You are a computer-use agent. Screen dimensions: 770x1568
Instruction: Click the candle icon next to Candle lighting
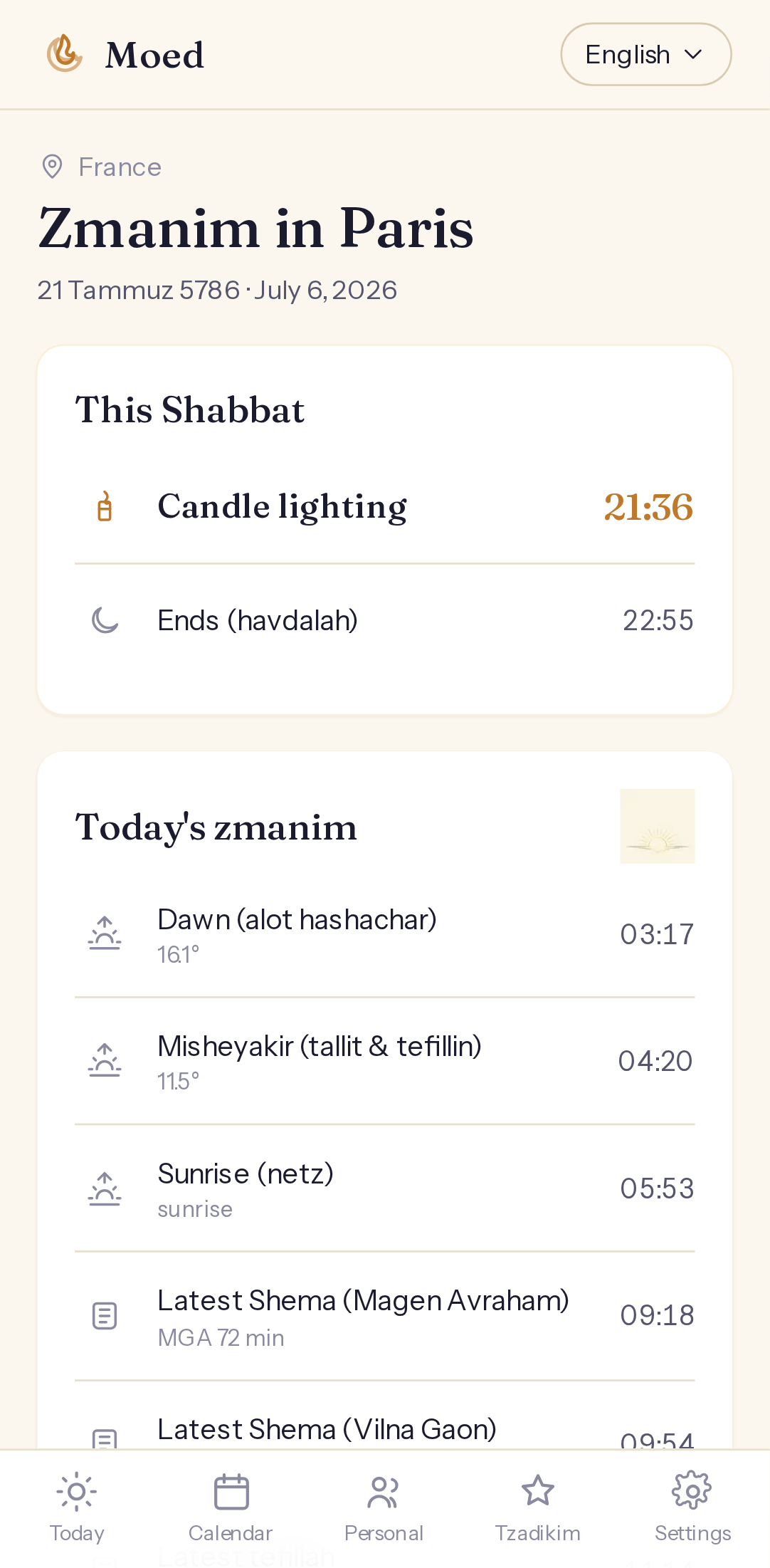[105, 507]
